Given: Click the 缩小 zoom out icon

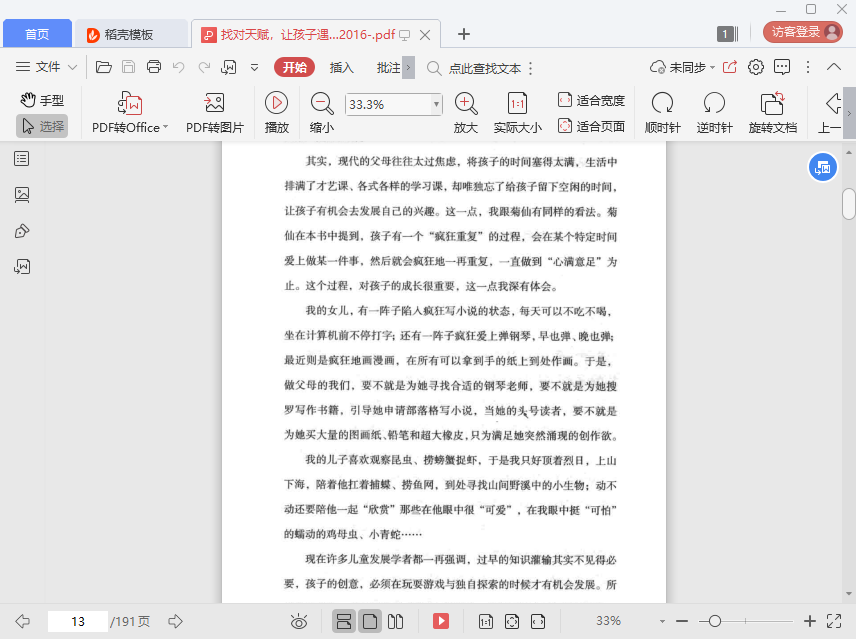Looking at the screenshot, I should click(322, 112).
